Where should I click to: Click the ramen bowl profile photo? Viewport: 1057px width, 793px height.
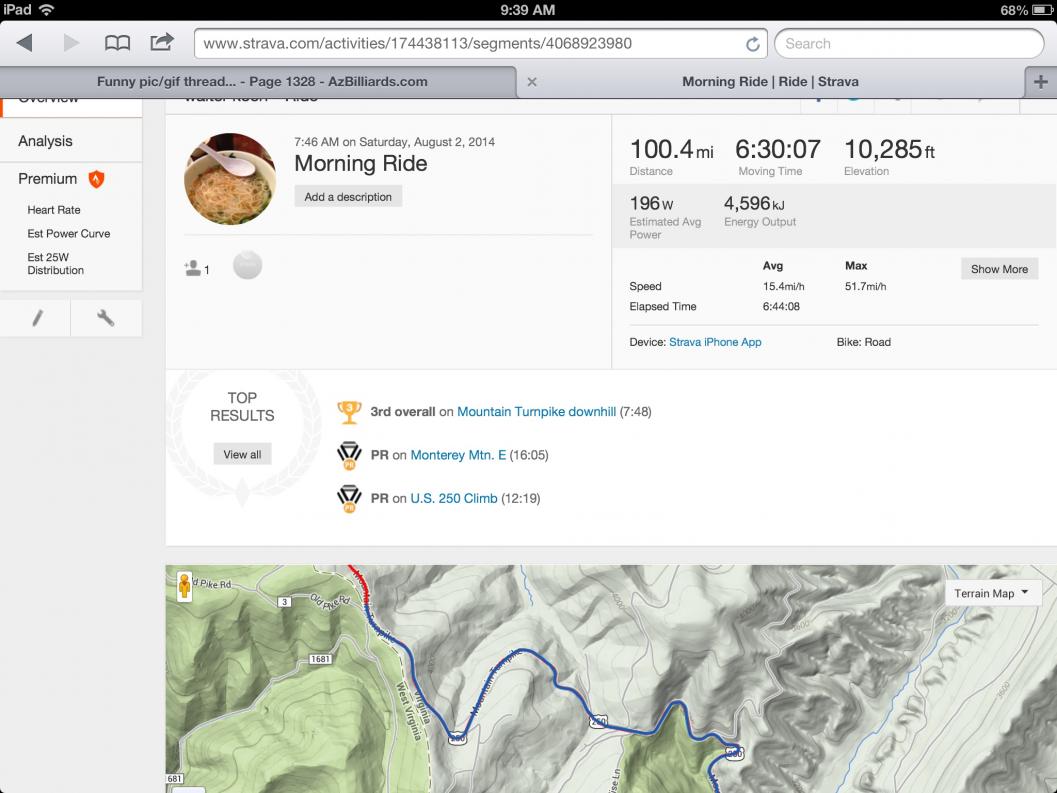[x=230, y=179]
